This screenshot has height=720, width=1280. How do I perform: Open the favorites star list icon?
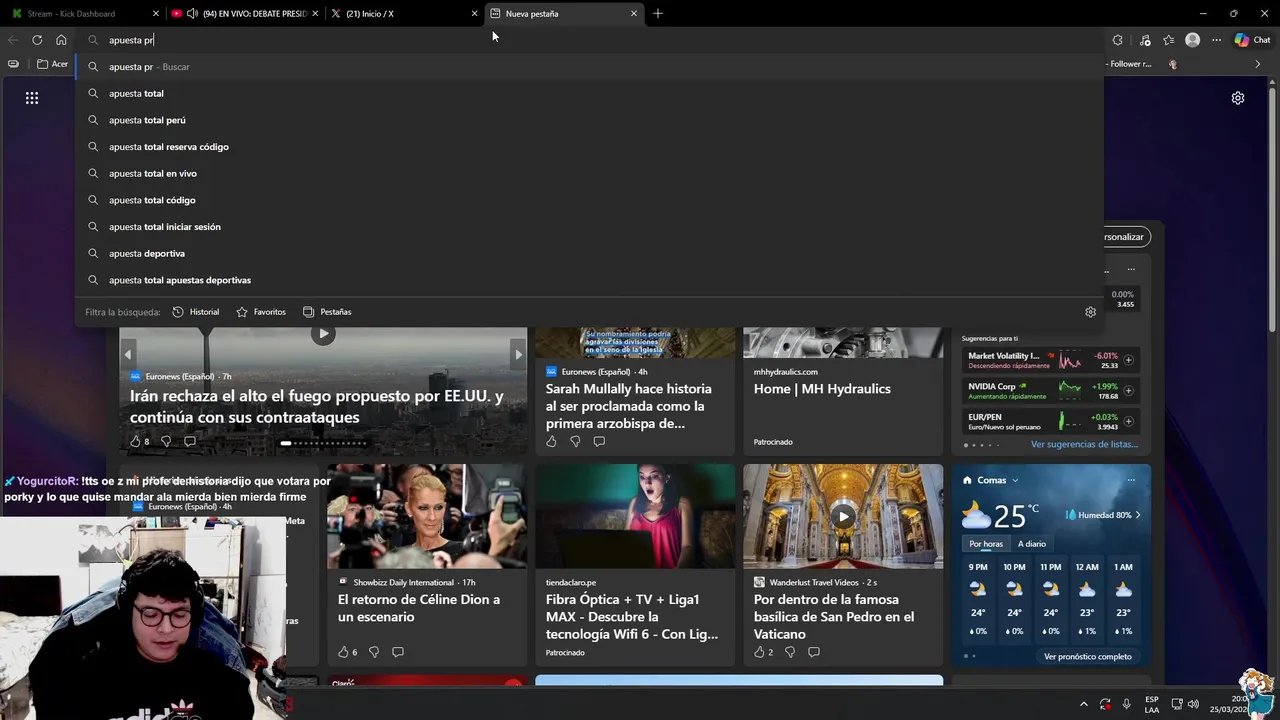coord(1169,40)
